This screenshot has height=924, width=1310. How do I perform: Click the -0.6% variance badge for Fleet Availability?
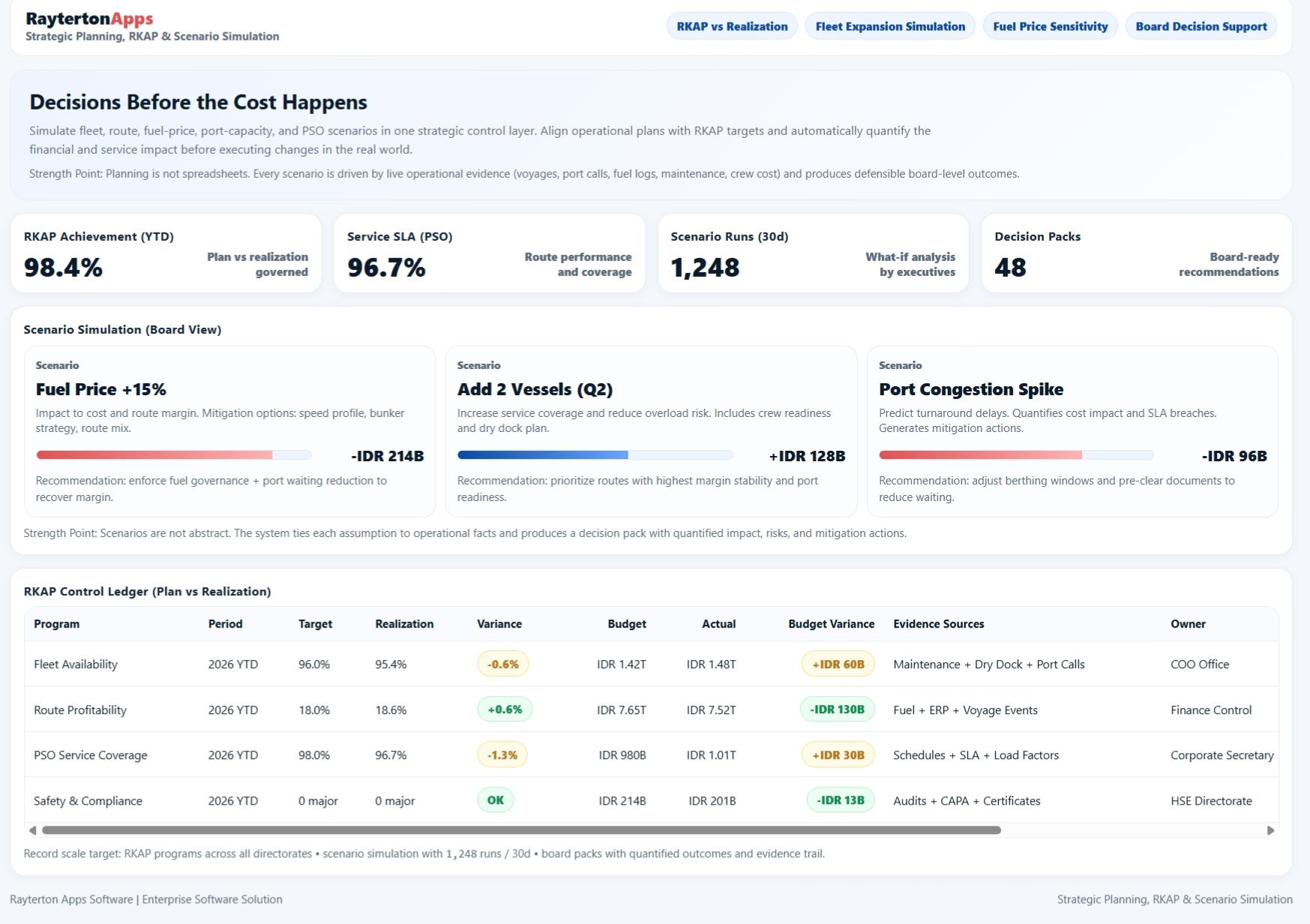tap(503, 664)
